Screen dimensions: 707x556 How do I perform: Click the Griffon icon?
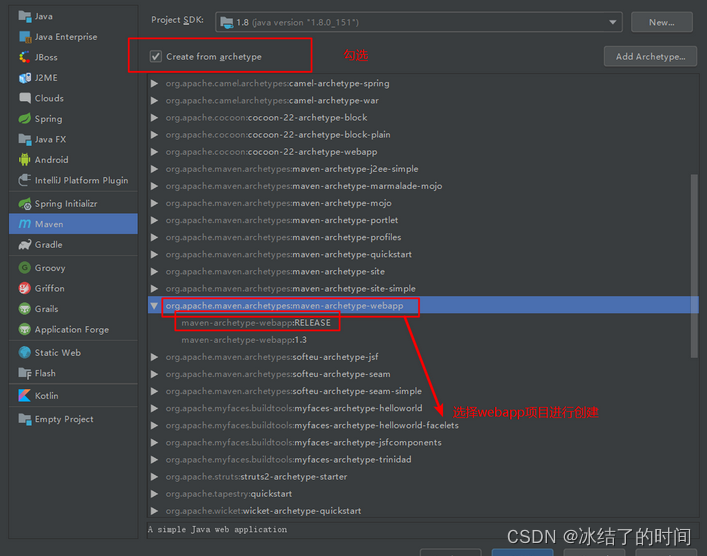(x=25, y=288)
